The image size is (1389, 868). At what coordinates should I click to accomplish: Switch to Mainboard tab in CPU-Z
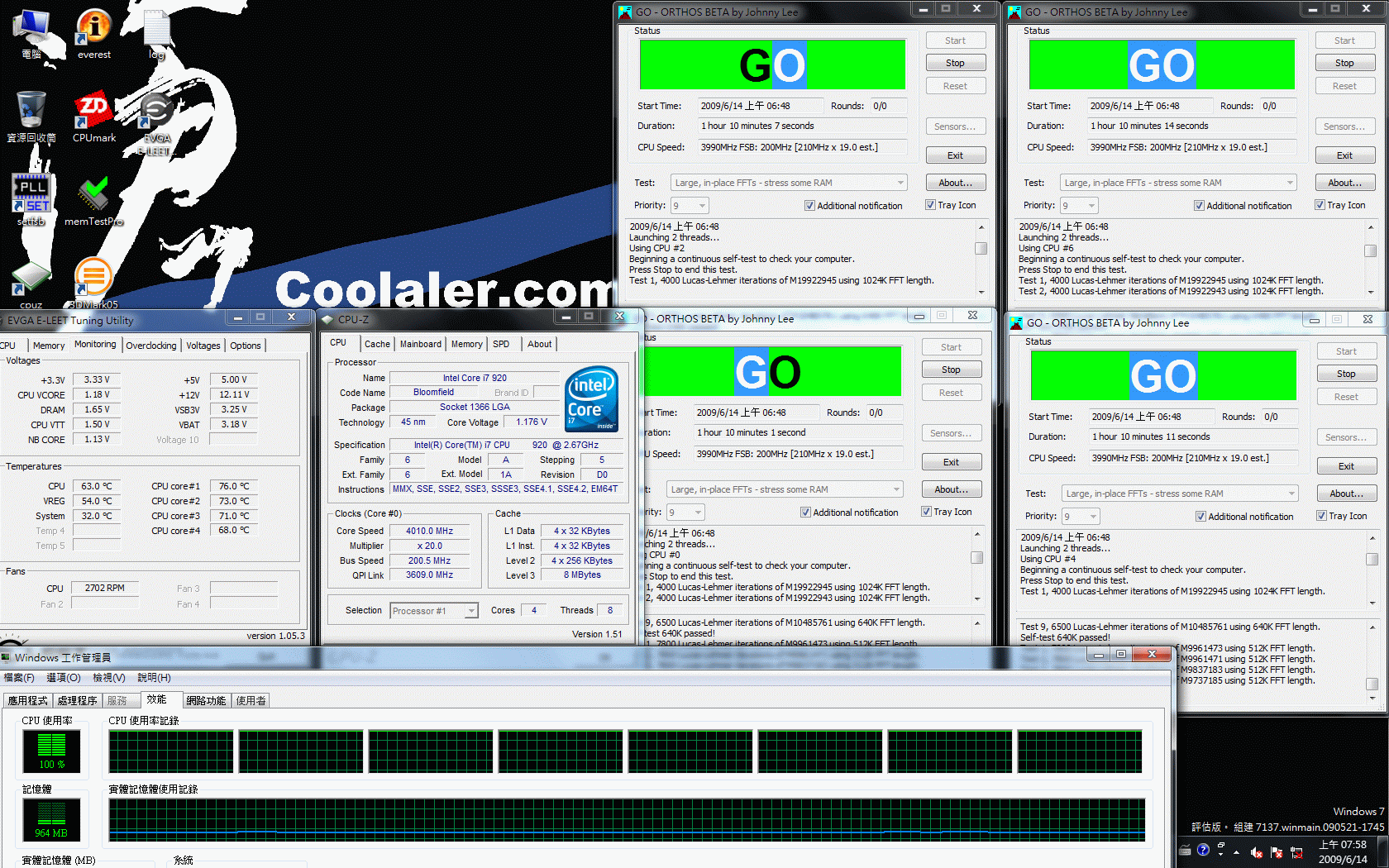click(421, 344)
